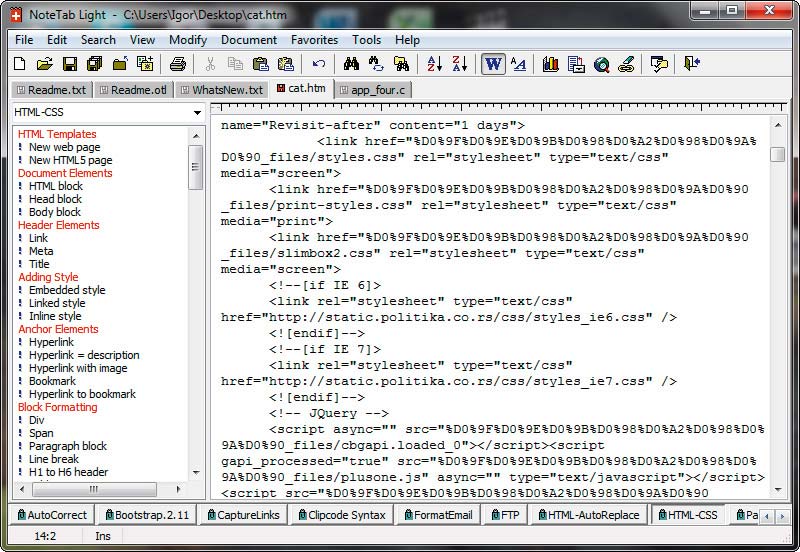Click the favorites folder-with-star toolbar icon
The image size is (800, 552).
pyautogui.click(x=145, y=64)
